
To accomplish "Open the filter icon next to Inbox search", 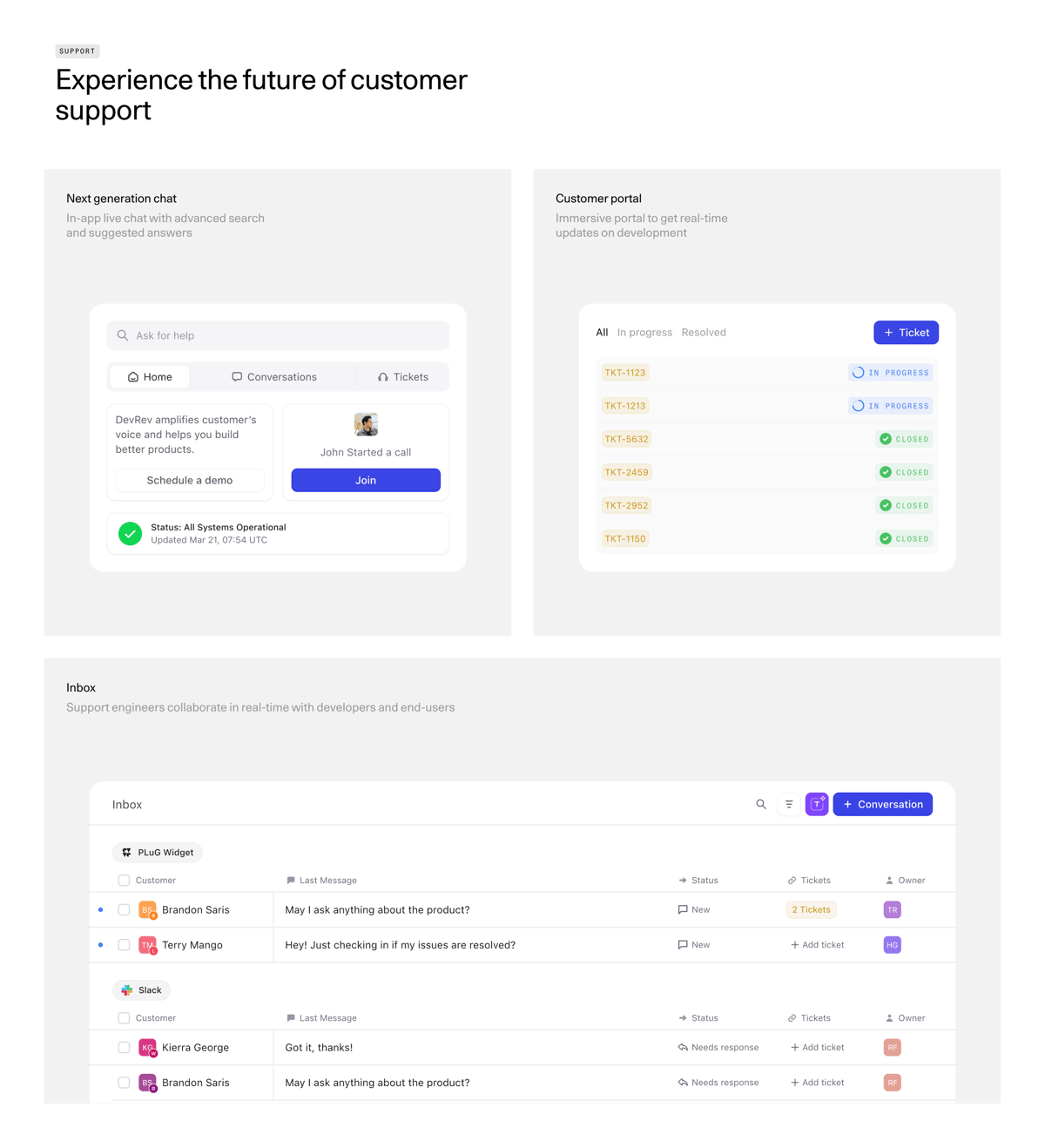I will (789, 804).
